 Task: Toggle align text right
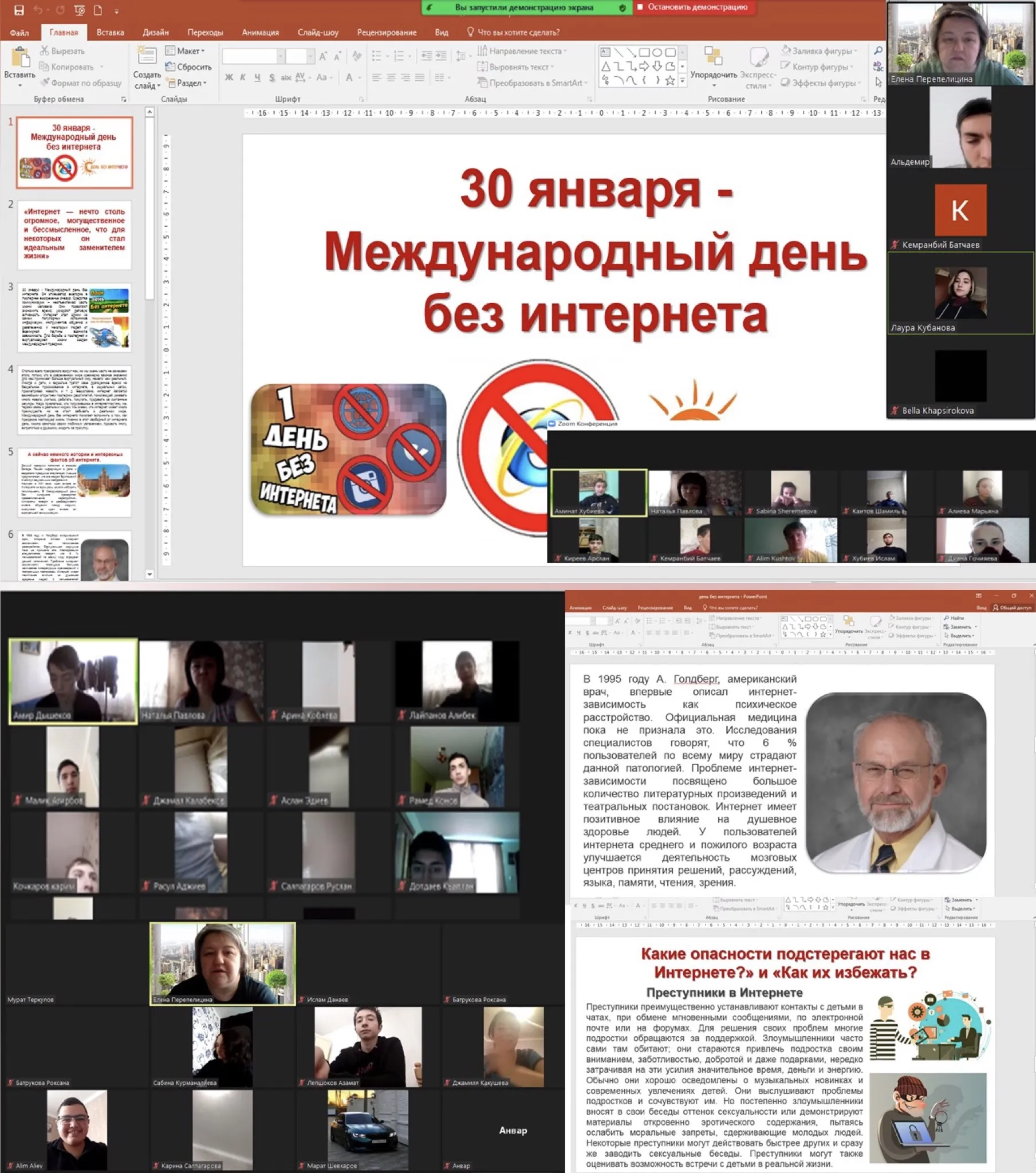pyautogui.click(x=405, y=77)
